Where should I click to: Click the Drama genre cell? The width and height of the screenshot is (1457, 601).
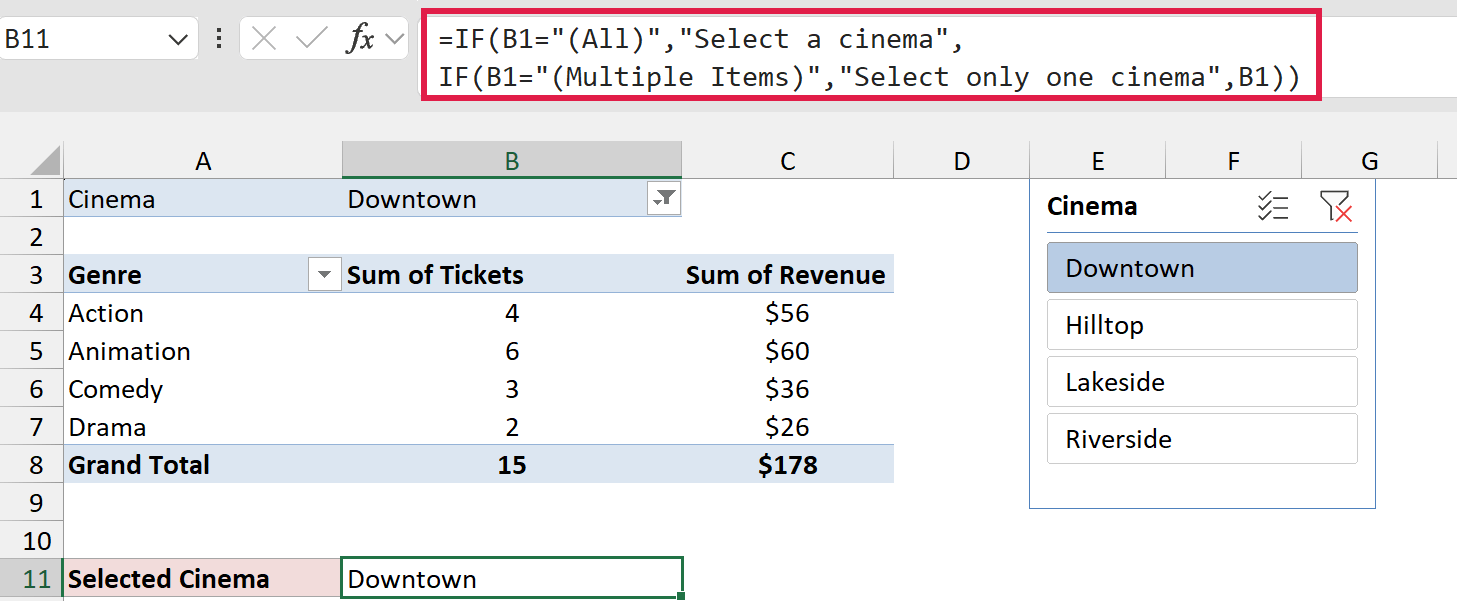[x=203, y=427]
